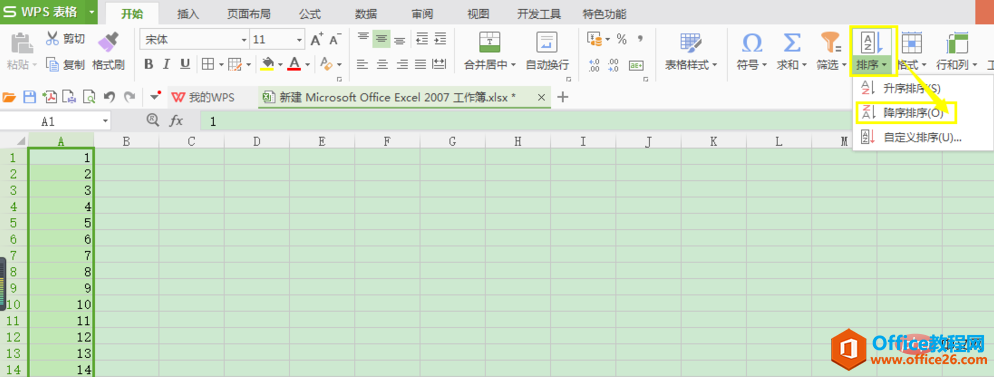Click the currency number format icon
The width and height of the screenshot is (994, 377).
click(x=595, y=39)
